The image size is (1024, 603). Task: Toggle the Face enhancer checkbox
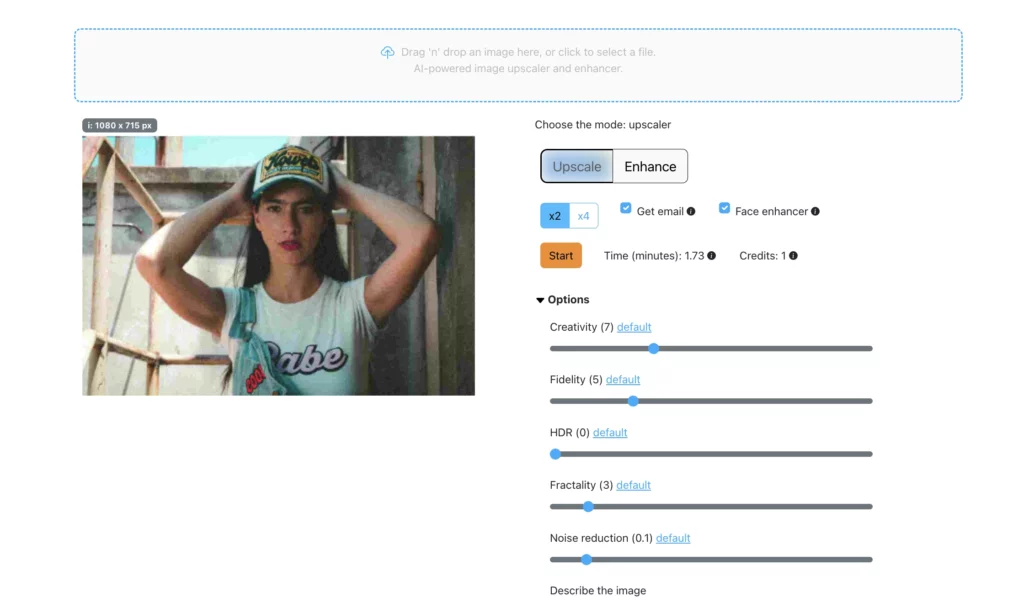(x=724, y=208)
